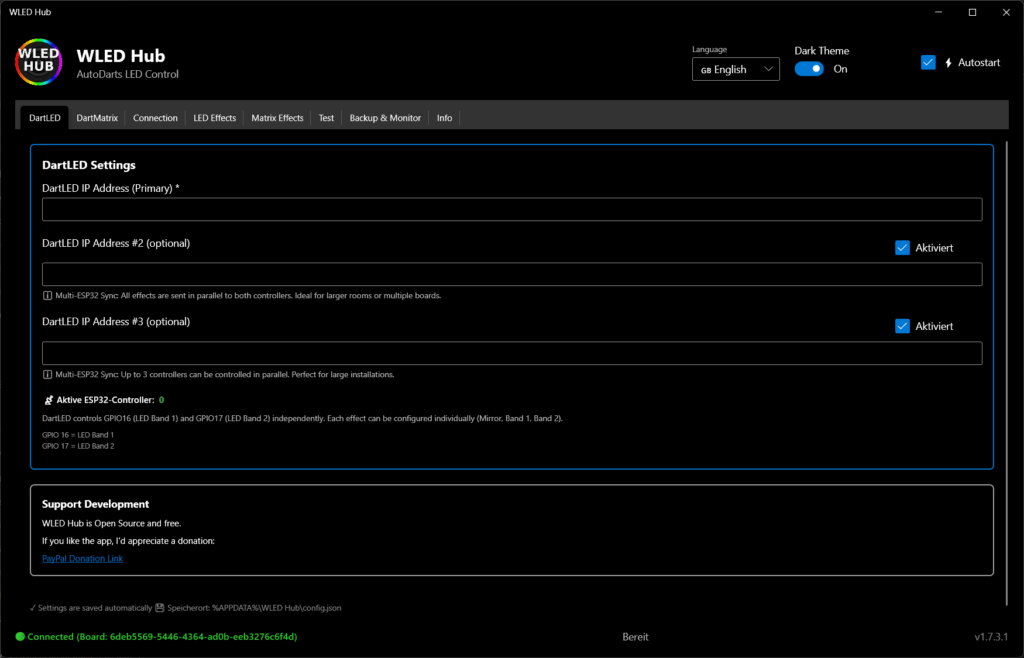Click the Aktive ESP32-Controller icon

[x=47, y=400]
